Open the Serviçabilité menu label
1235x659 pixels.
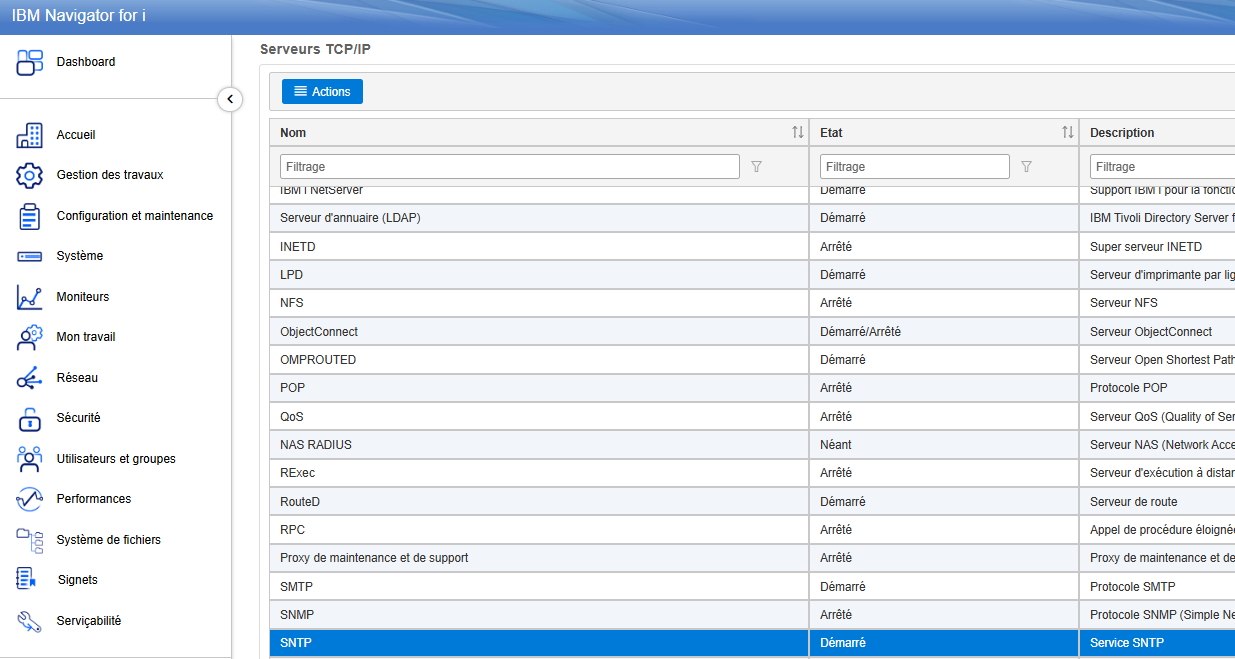[89, 621]
